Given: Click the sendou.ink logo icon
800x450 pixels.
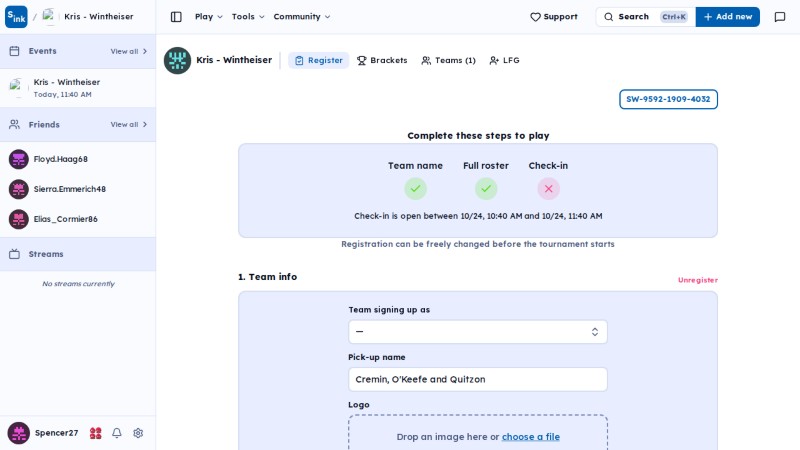Looking at the screenshot, I should (x=16, y=17).
